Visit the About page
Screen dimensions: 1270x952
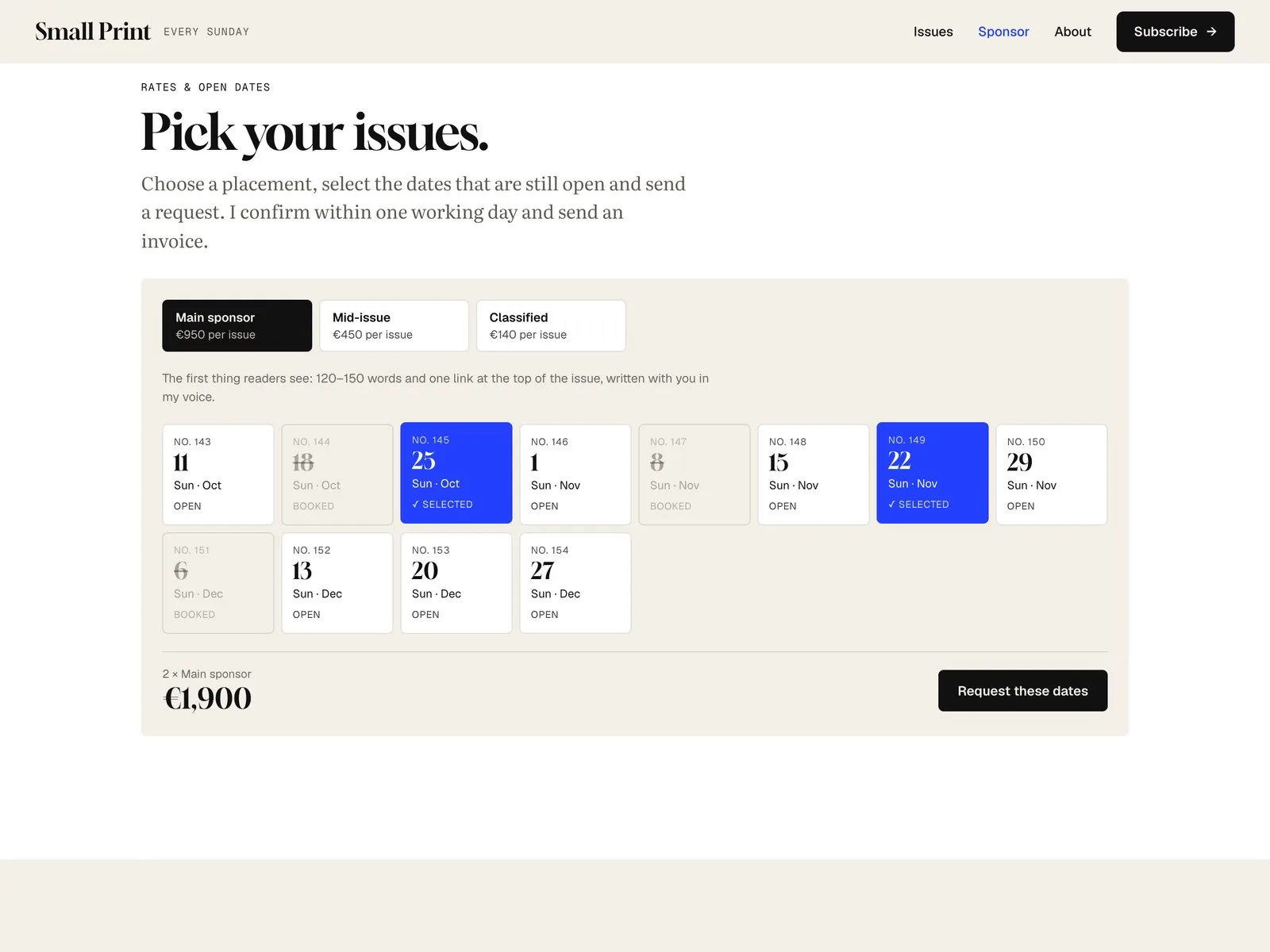1072,32
